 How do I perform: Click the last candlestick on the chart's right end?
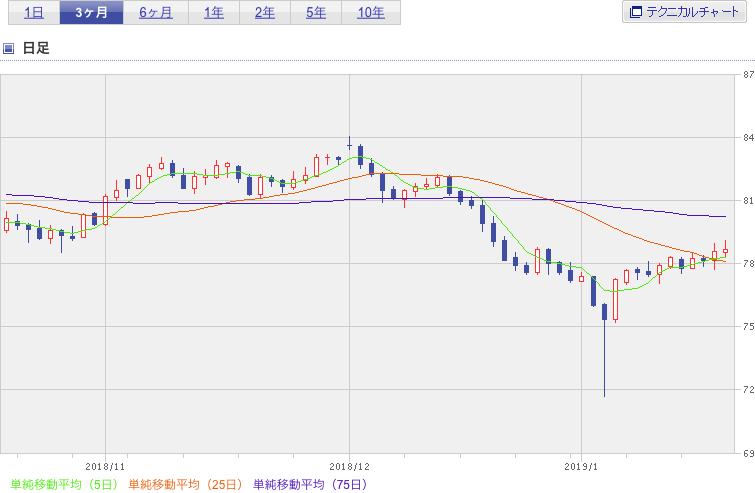pos(725,248)
